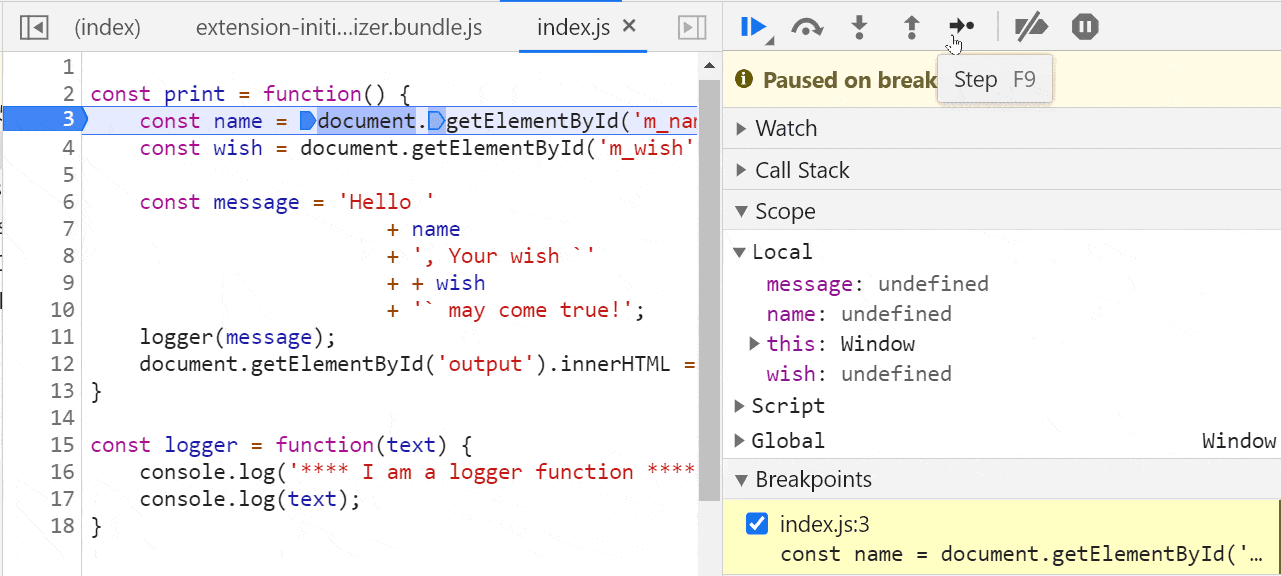The image size is (1281, 576).
Task: Click the inline marker before getElementById
Action: pos(436,122)
